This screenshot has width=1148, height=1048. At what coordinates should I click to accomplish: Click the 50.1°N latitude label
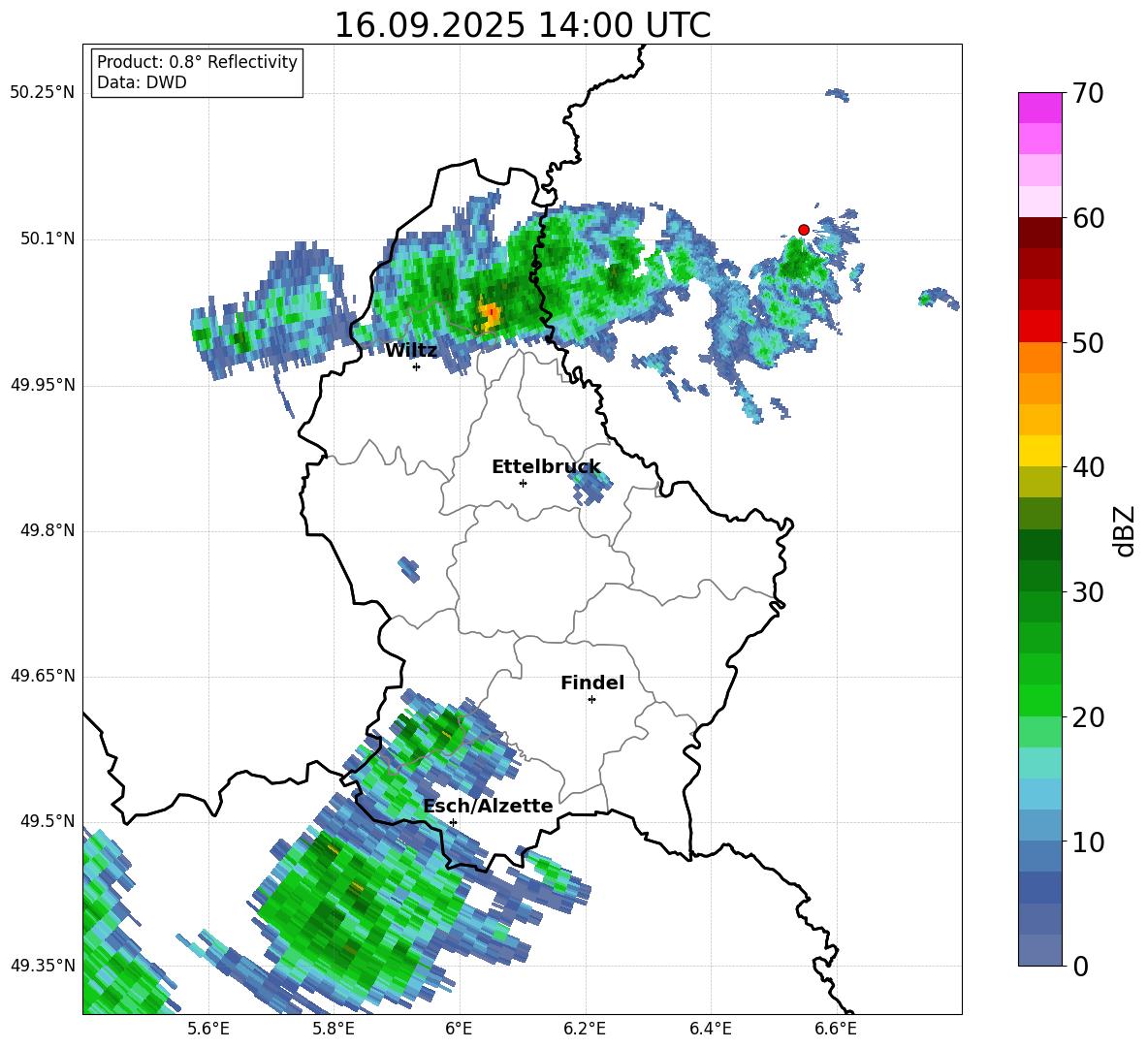[48, 239]
